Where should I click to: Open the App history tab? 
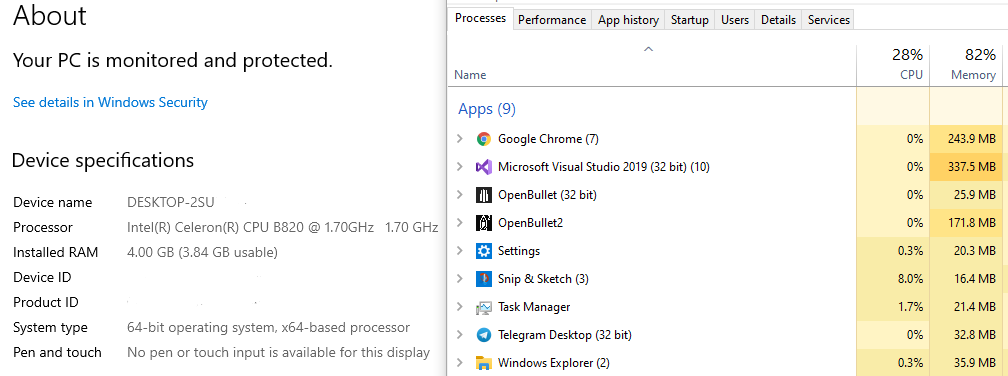628,20
